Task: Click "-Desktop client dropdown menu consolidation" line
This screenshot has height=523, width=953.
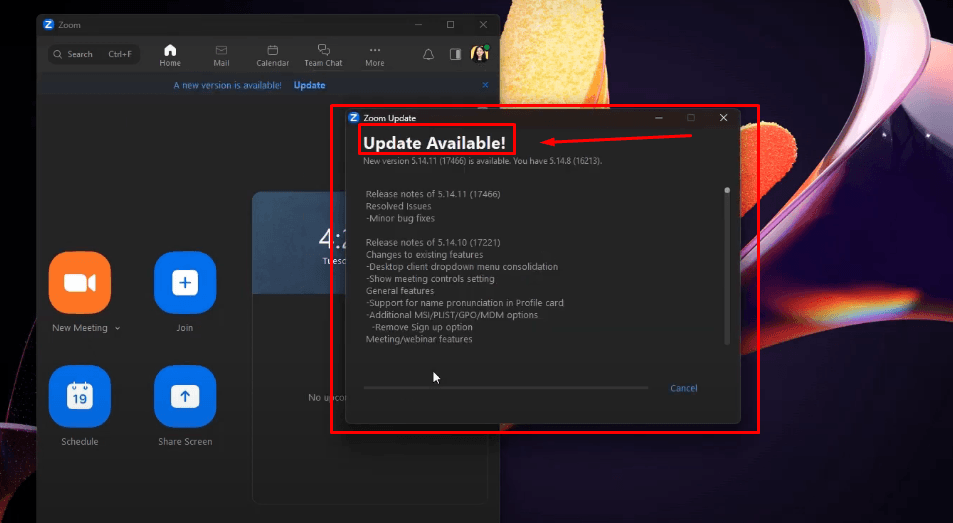Action: pos(462,267)
